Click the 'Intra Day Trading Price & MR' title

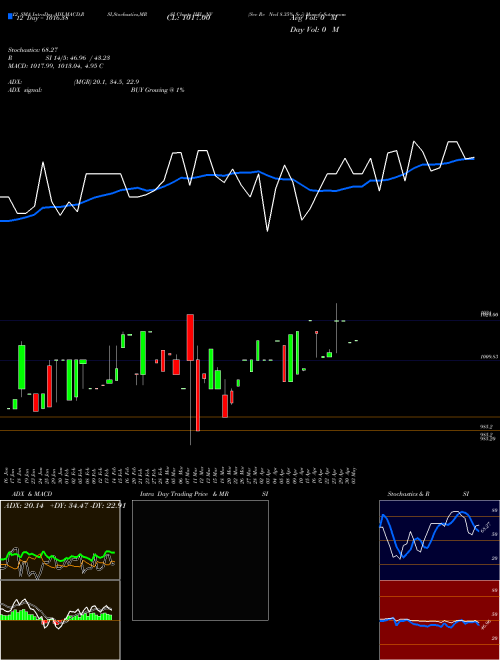coord(184,494)
